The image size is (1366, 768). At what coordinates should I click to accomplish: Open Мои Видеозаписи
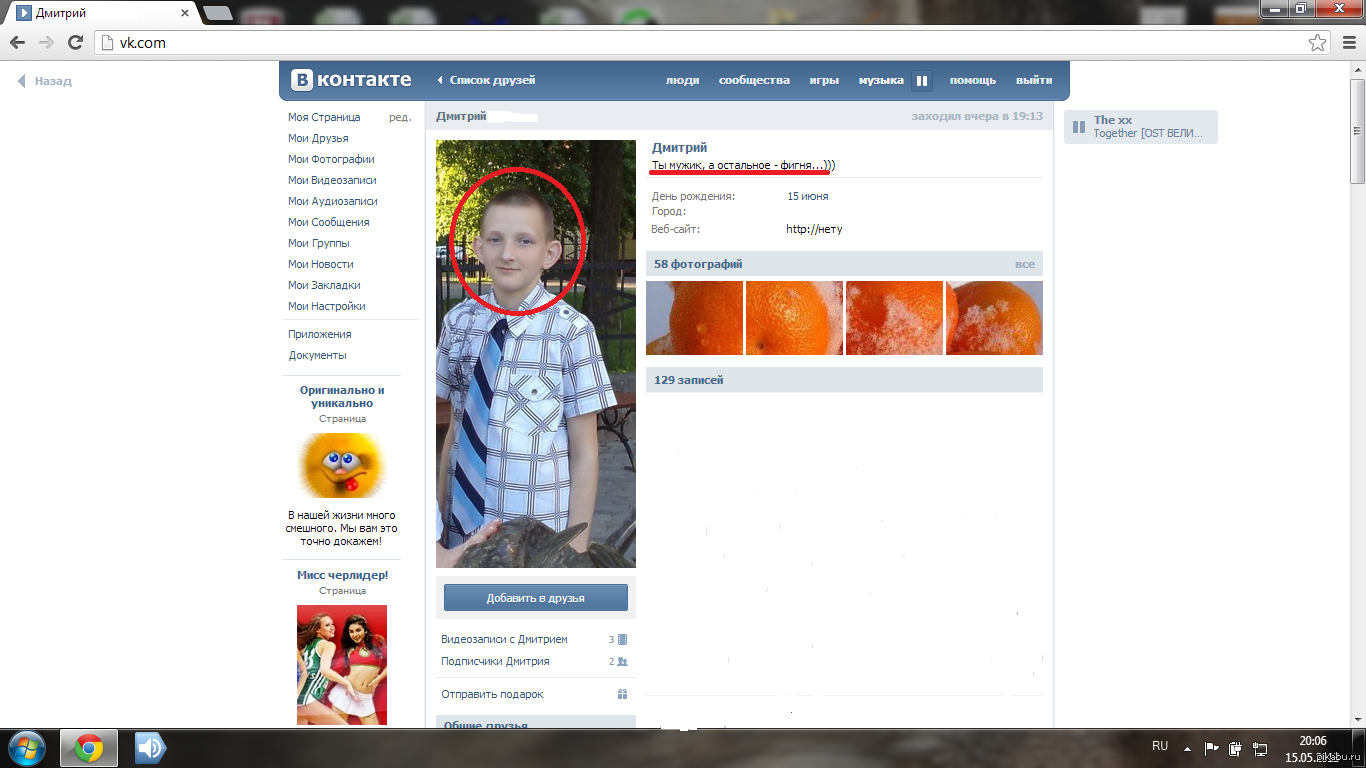[332, 180]
